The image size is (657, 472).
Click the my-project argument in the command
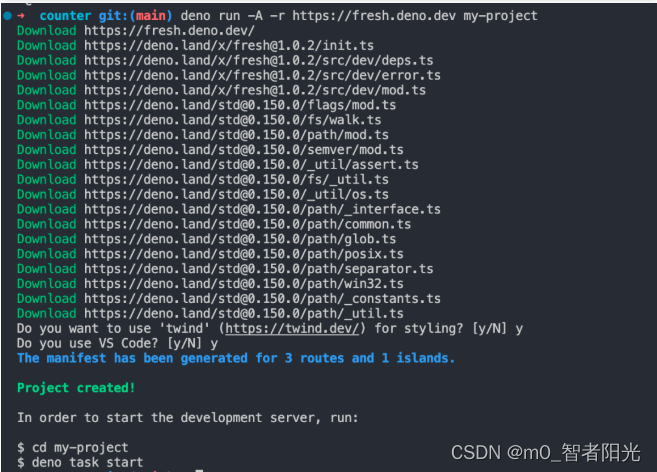(x=500, y=16)
